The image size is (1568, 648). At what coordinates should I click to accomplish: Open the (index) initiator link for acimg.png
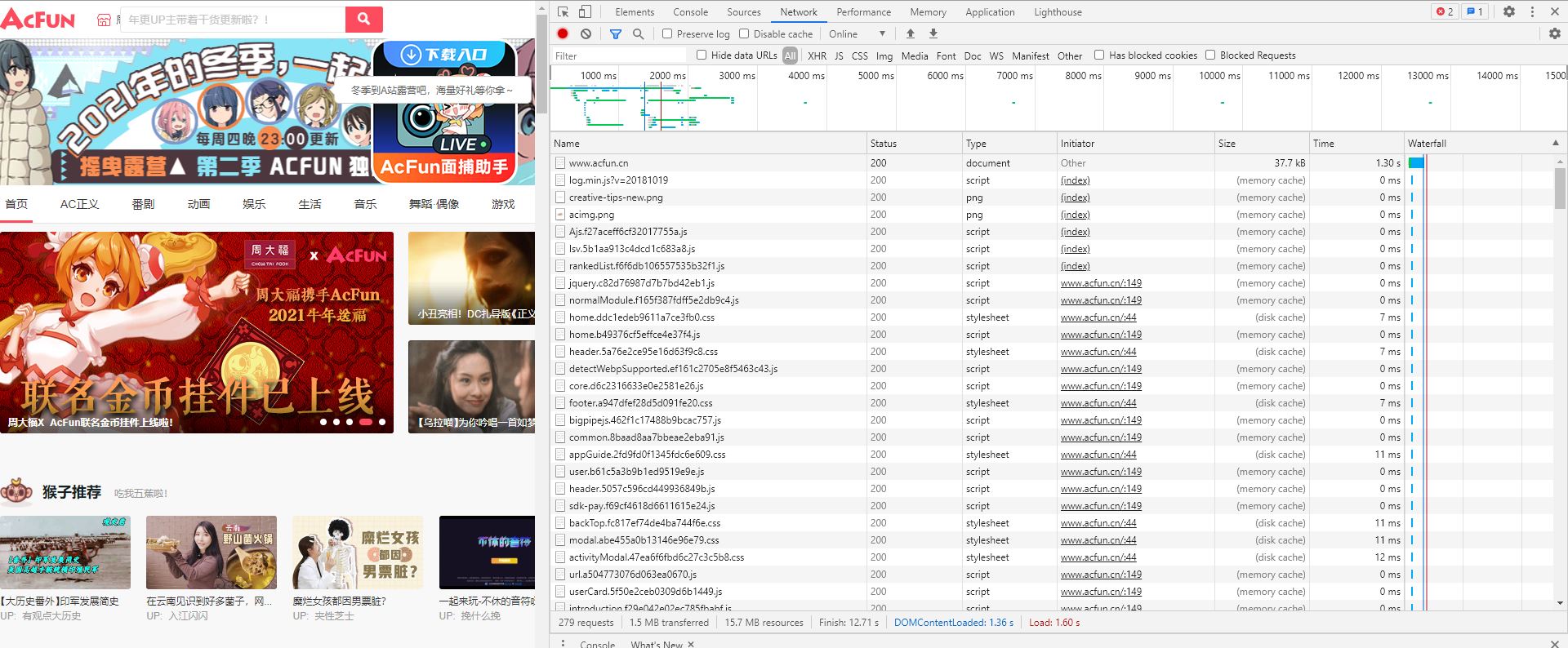click(1075, 215)
